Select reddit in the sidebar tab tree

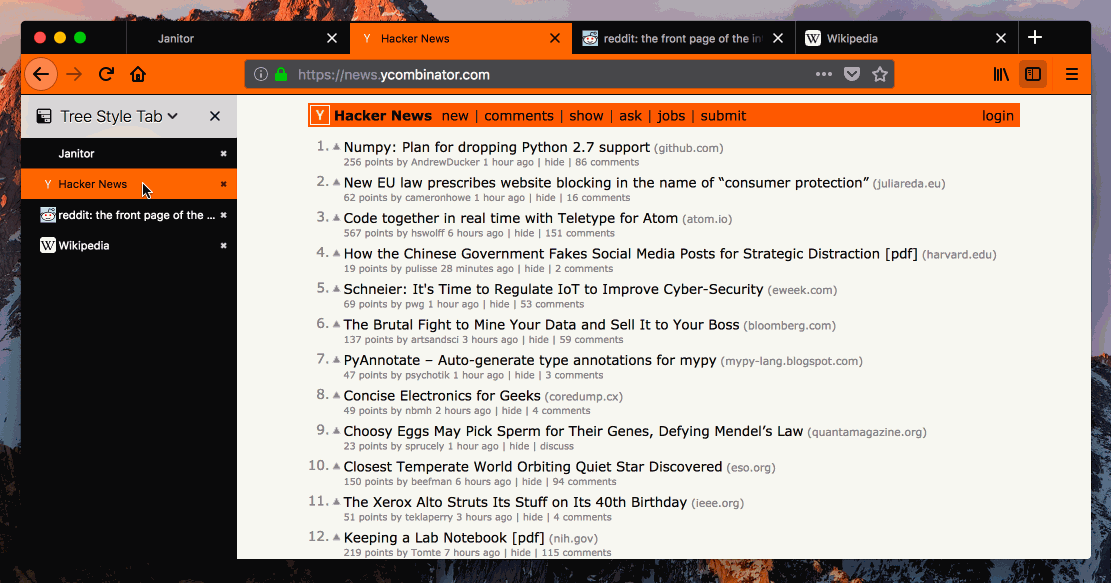point(129,215)
